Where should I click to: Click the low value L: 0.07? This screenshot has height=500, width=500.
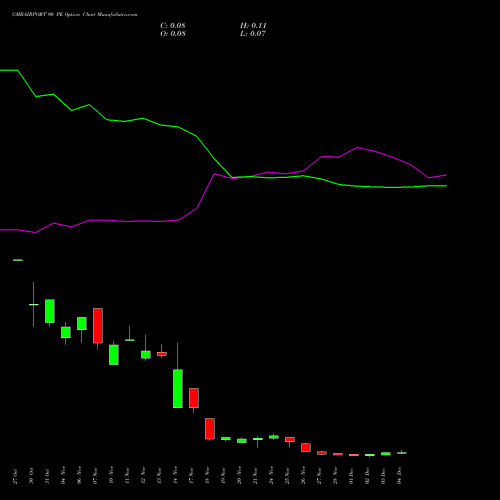tap(253, 34)
